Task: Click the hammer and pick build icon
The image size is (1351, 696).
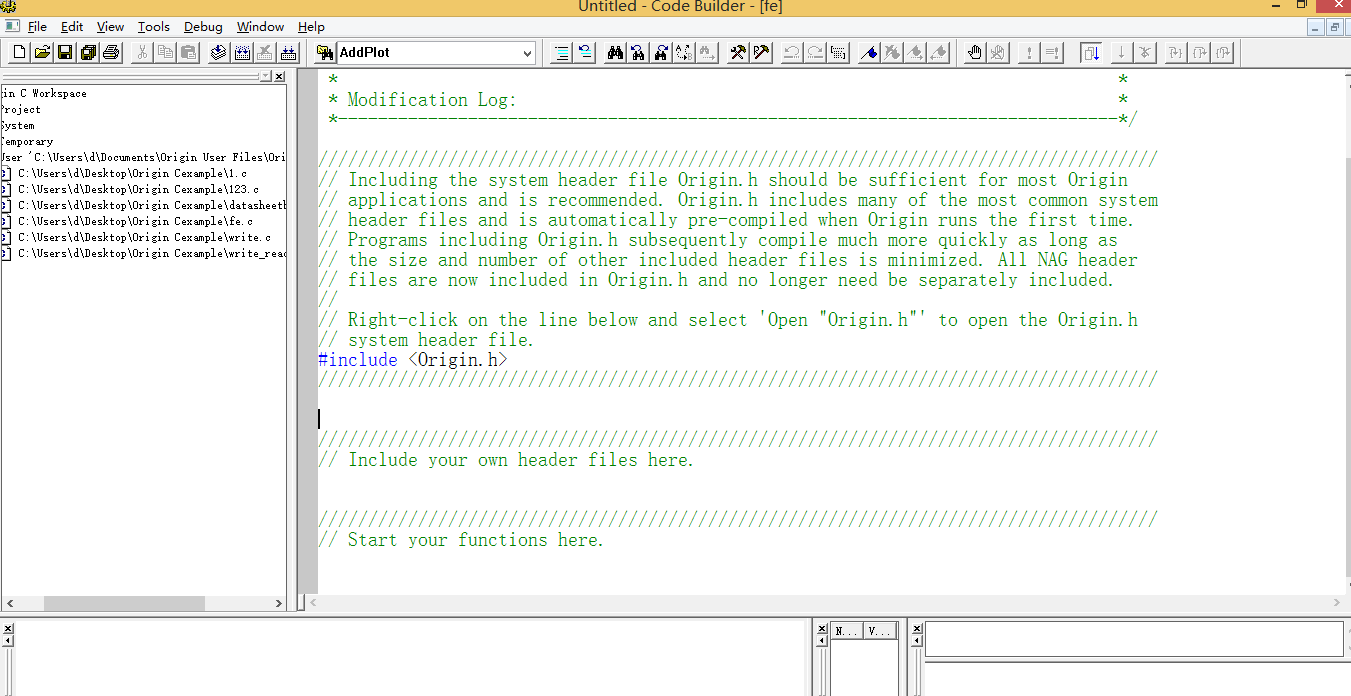Action: [762, 52]
